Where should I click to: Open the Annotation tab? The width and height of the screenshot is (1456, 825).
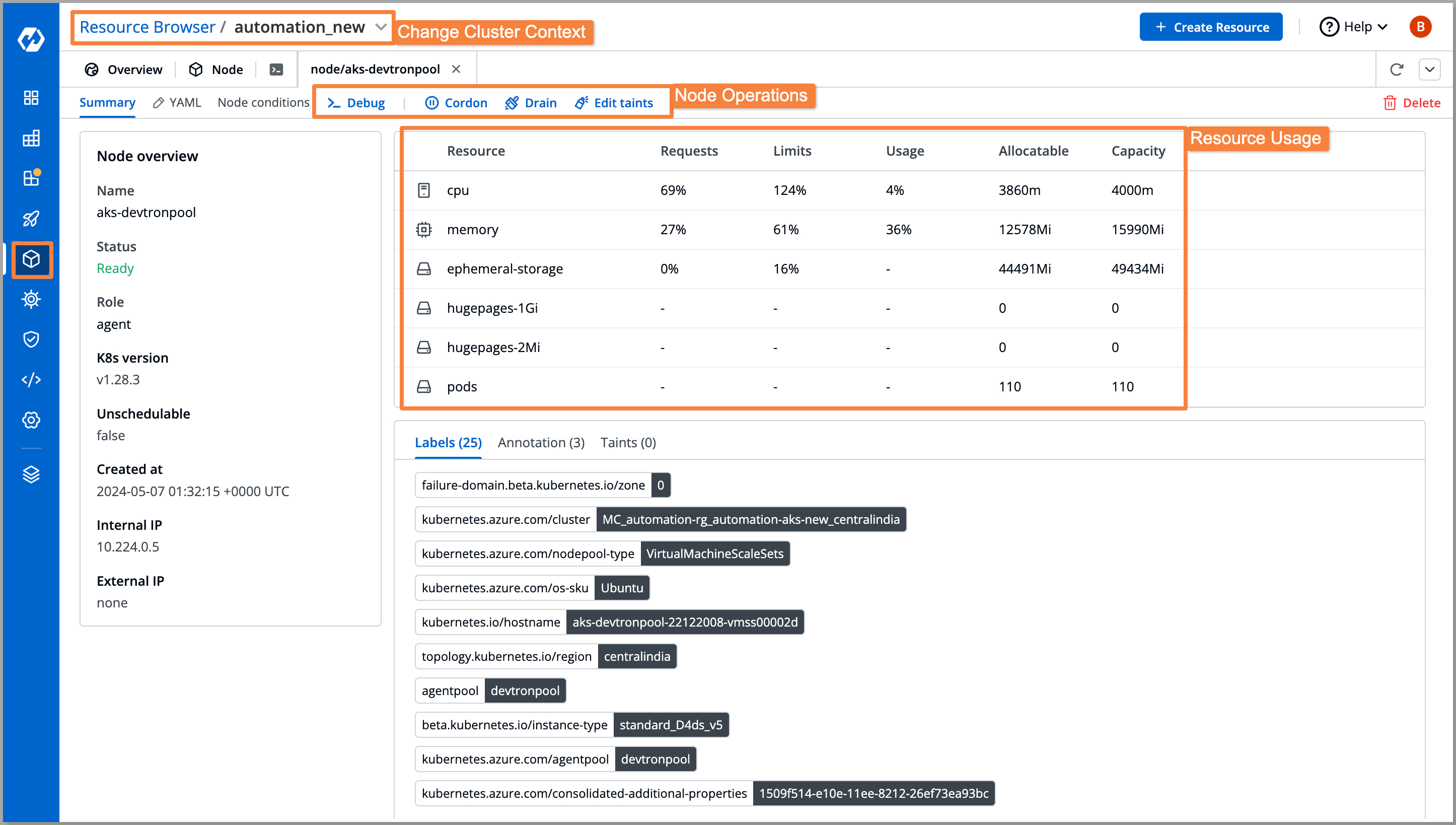(540, 443)
